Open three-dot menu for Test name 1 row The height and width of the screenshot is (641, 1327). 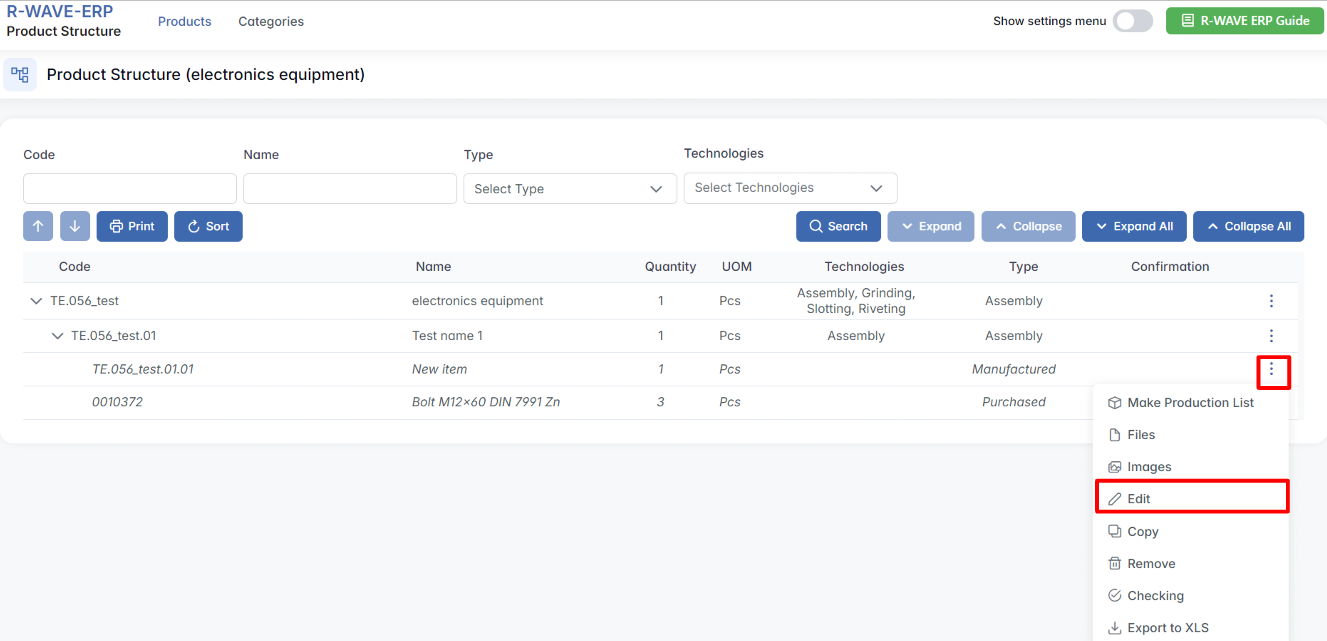(x=1271, y=336)
